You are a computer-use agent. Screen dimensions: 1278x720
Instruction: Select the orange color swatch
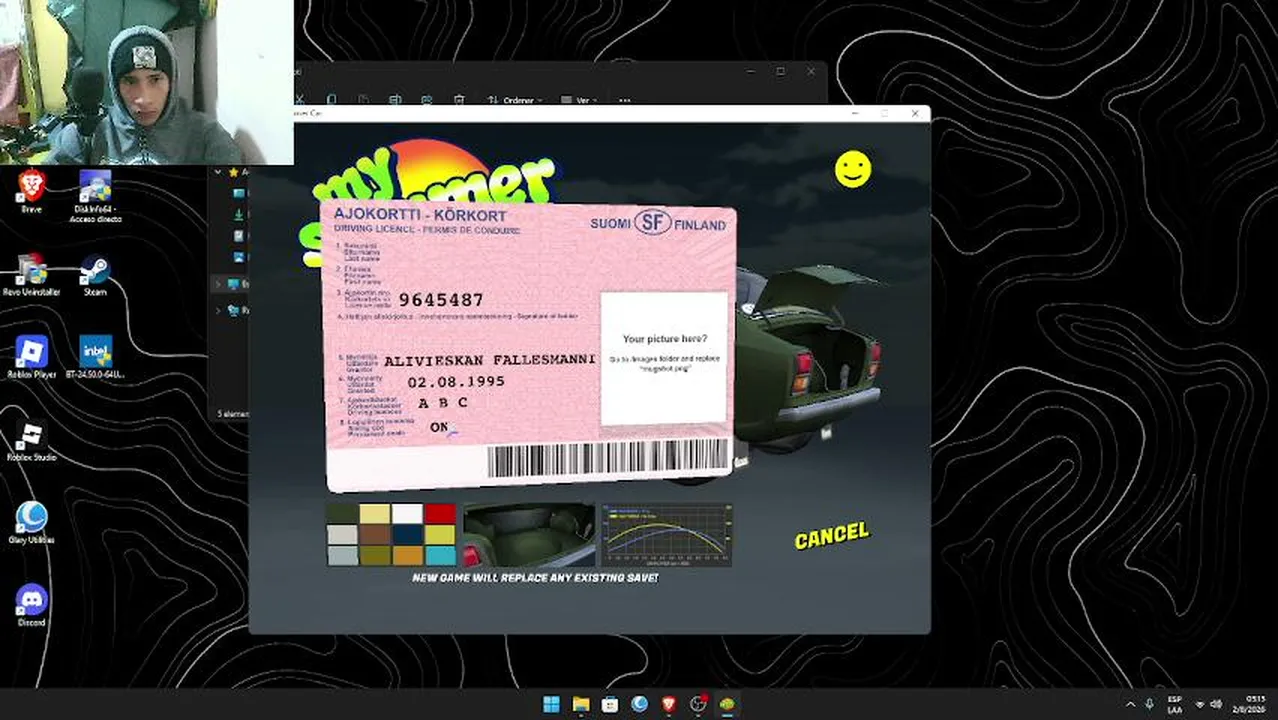(x=407, y=556)
